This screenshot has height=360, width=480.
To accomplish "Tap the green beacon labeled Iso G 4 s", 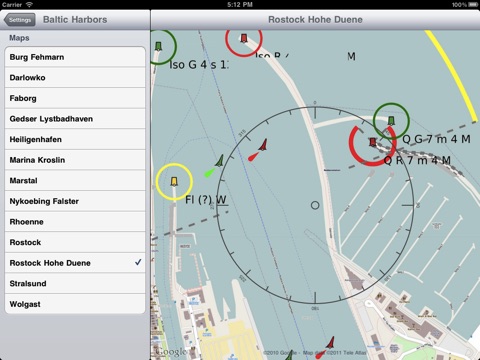I will point(159,46).
